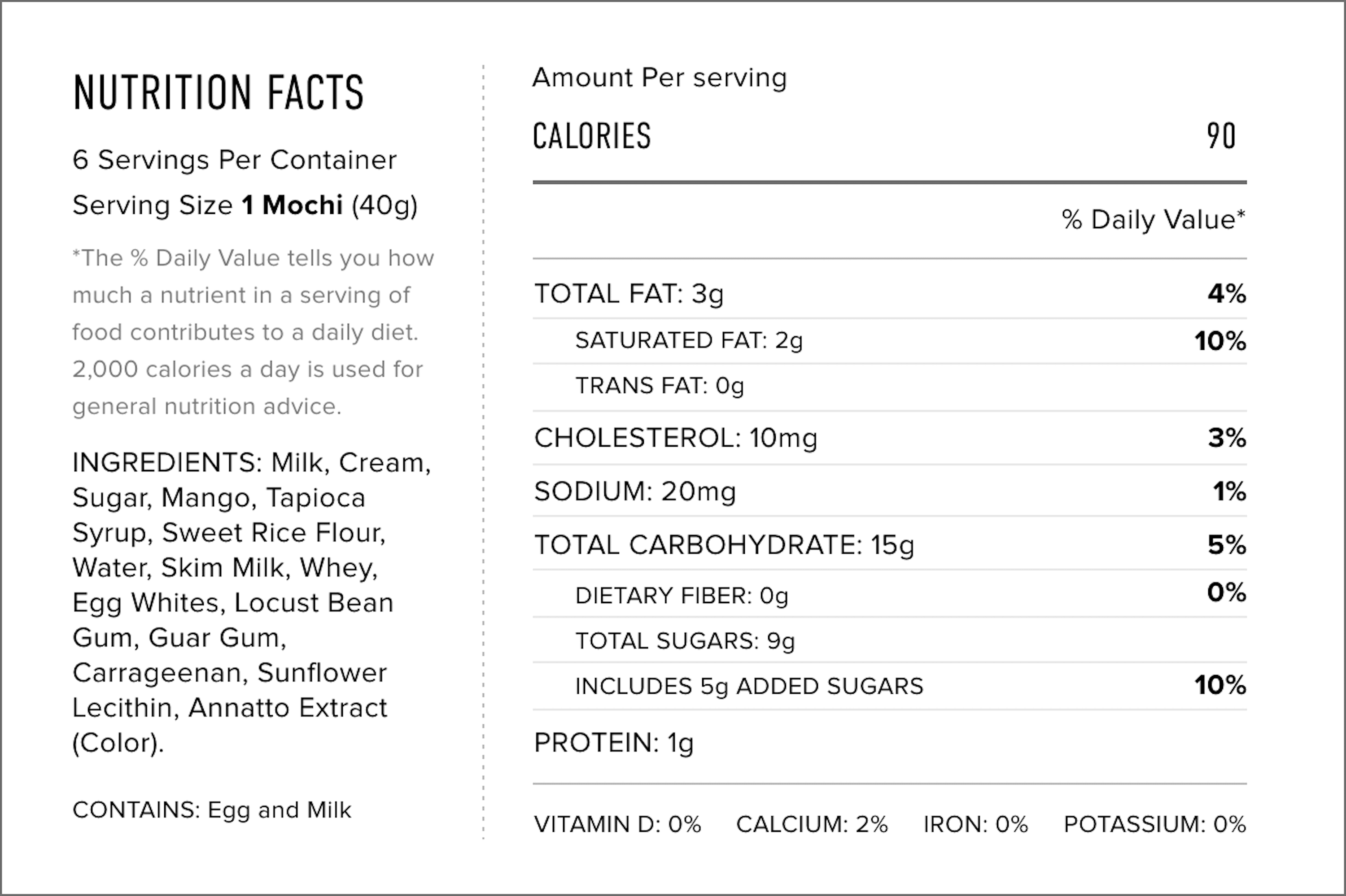The height and width of the screenshot is (896, 1346).
Task: Click the PROTEIN: 1g row
Action: tap(889, 743)
